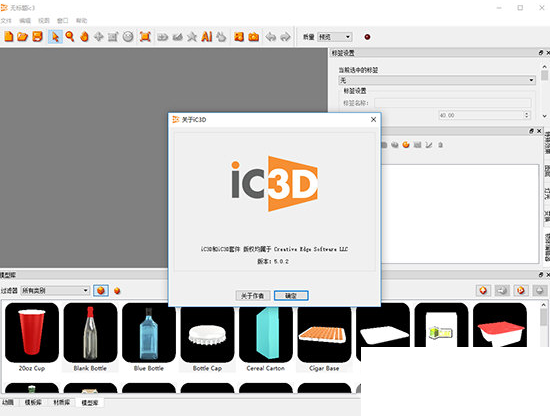Select the arrow pointer tool

[55, 36]
